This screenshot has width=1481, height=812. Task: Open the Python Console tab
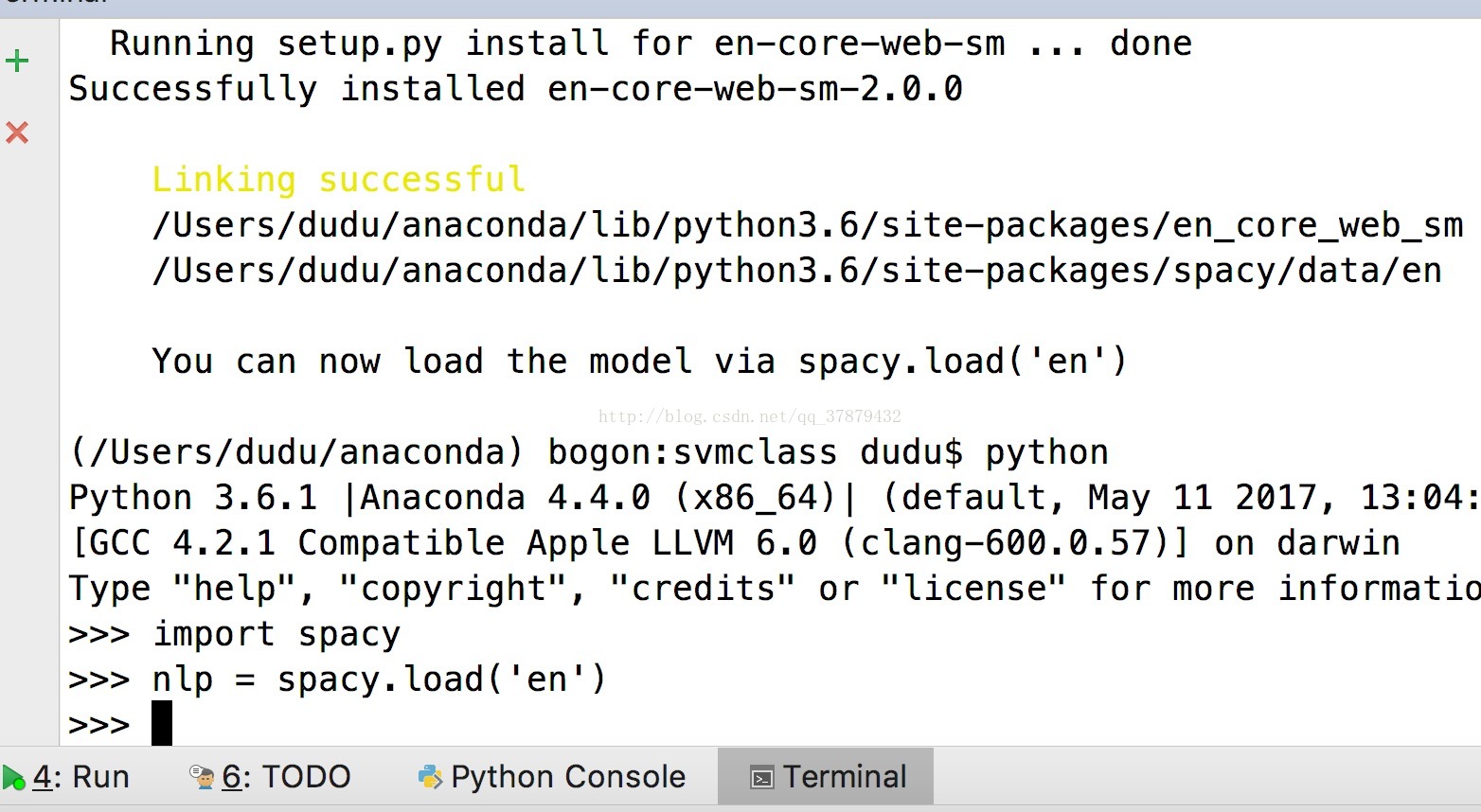[552, 777]
